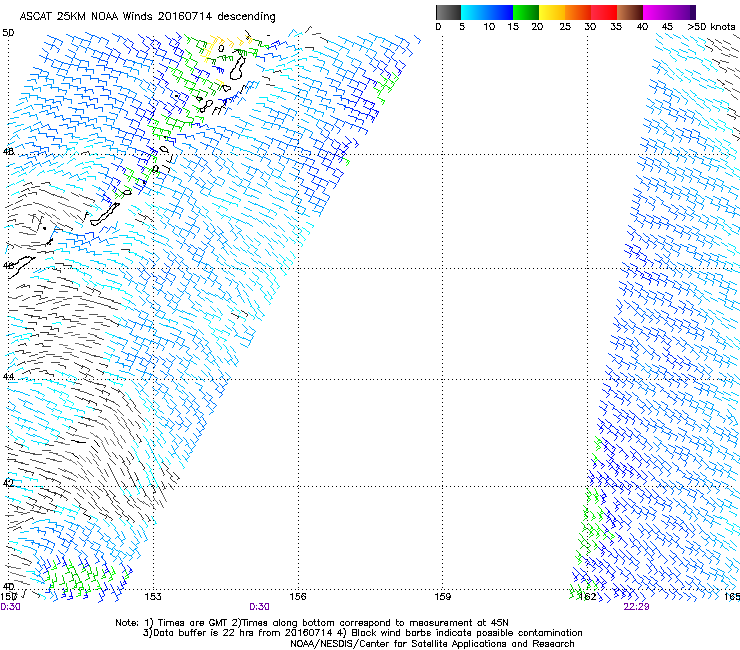Click the purple '0:30' time under longitude 150
The height and width of the screenshot is (650, 740).
[x=10, y=607]
